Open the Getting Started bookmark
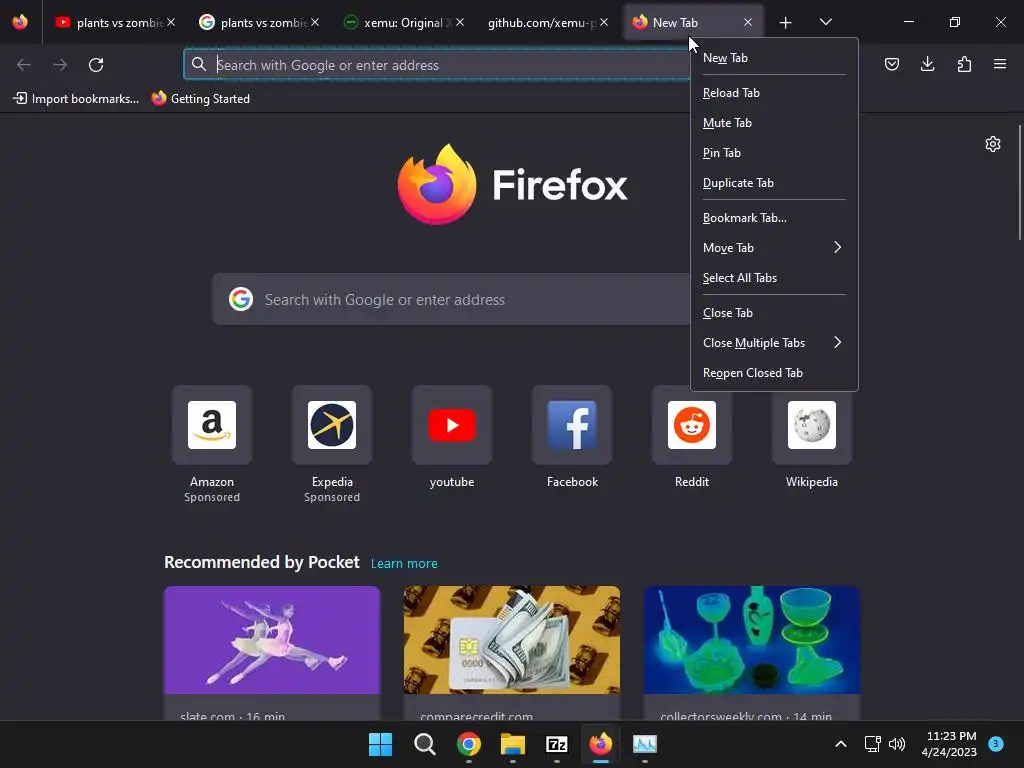 [201, 99]
